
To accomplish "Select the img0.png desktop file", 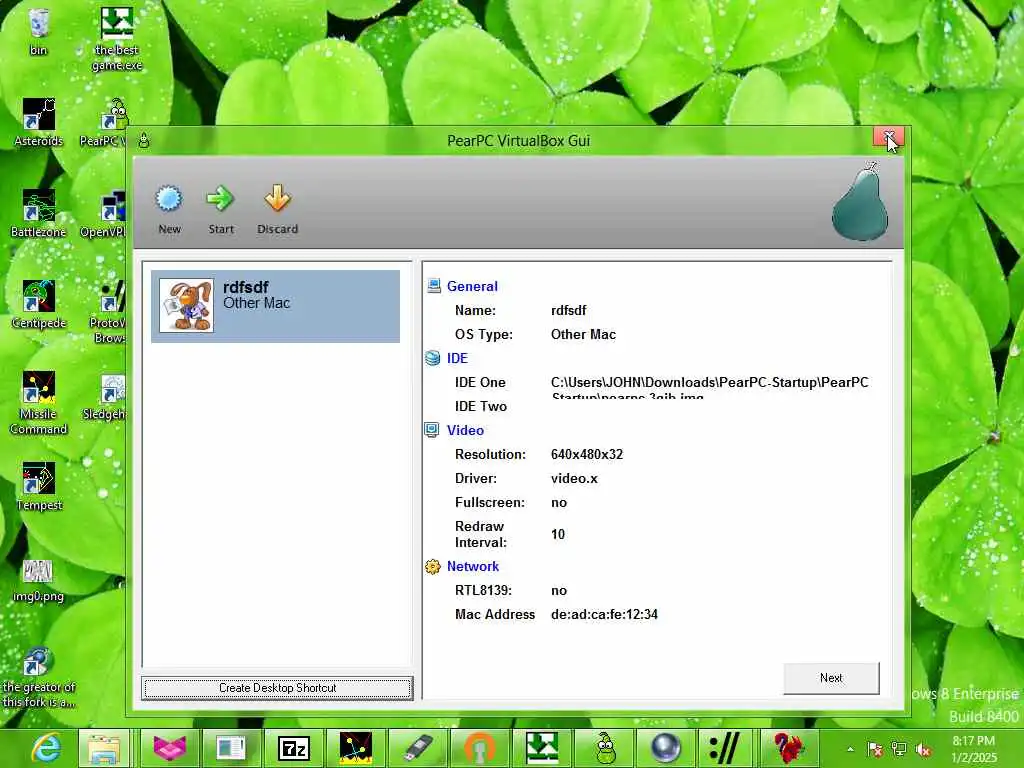I will tap(38, 581).
